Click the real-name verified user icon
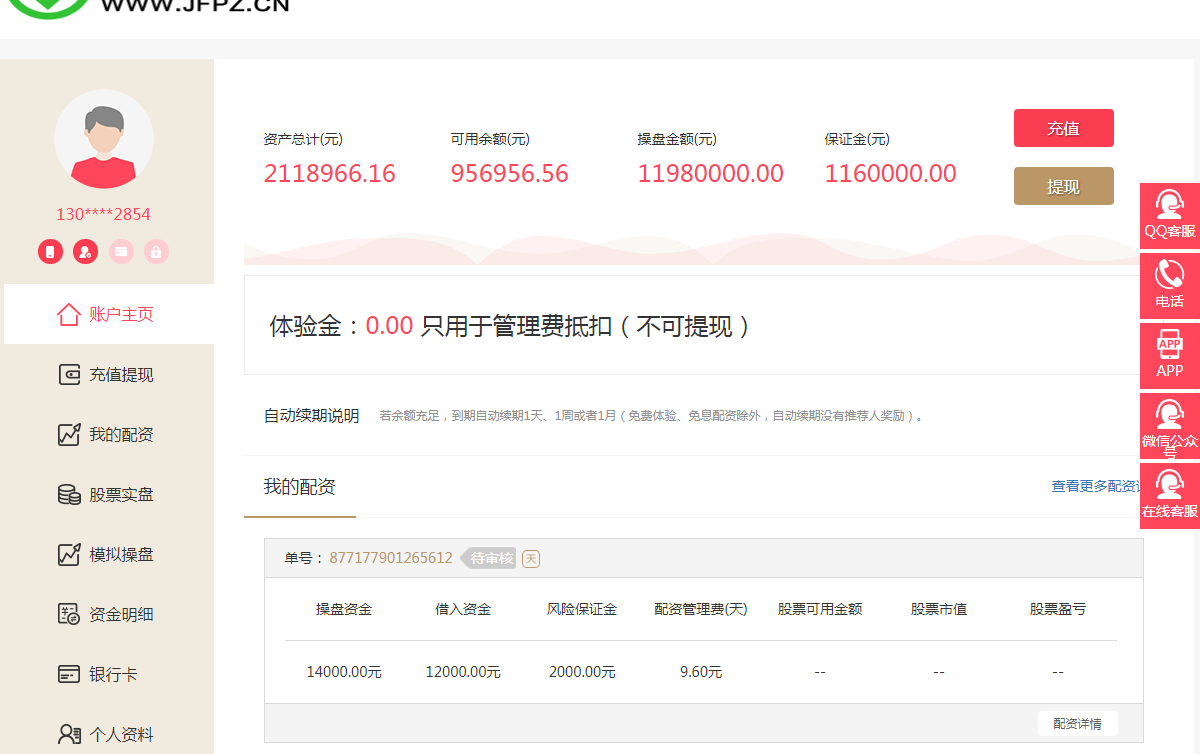1200x754 pixels. [x=85, y=251]
